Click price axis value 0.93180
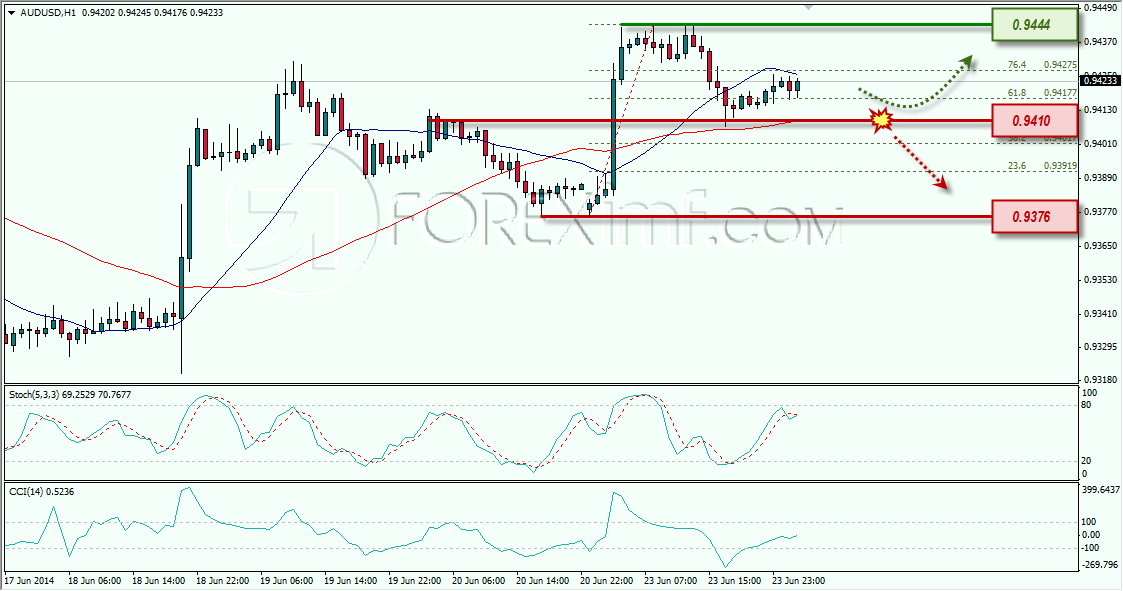The width and height of the screenshot is (1123, 591). [x=1099, y=380]
